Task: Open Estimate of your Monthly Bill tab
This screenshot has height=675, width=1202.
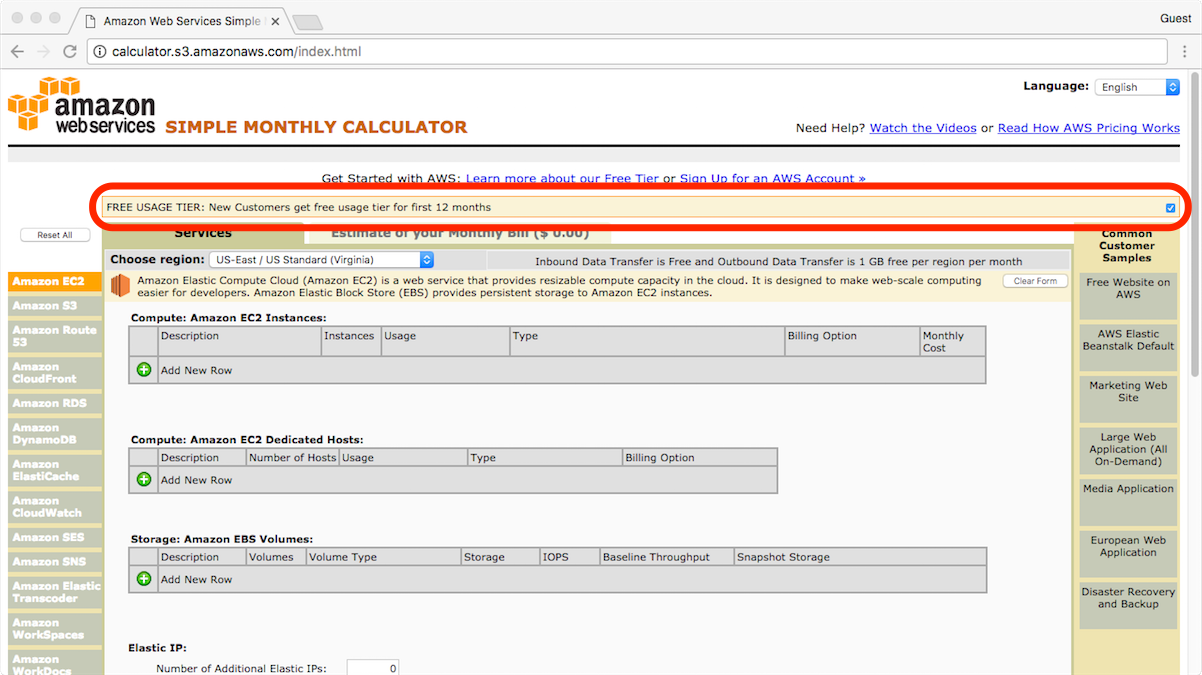Action: [459, 234]
